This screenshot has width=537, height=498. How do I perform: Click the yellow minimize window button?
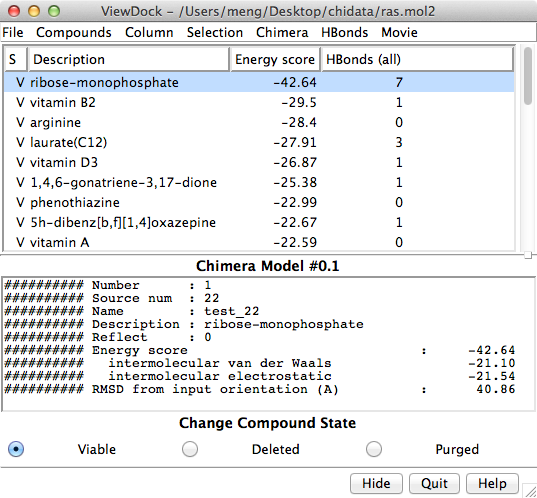click(x=34, y=11)
